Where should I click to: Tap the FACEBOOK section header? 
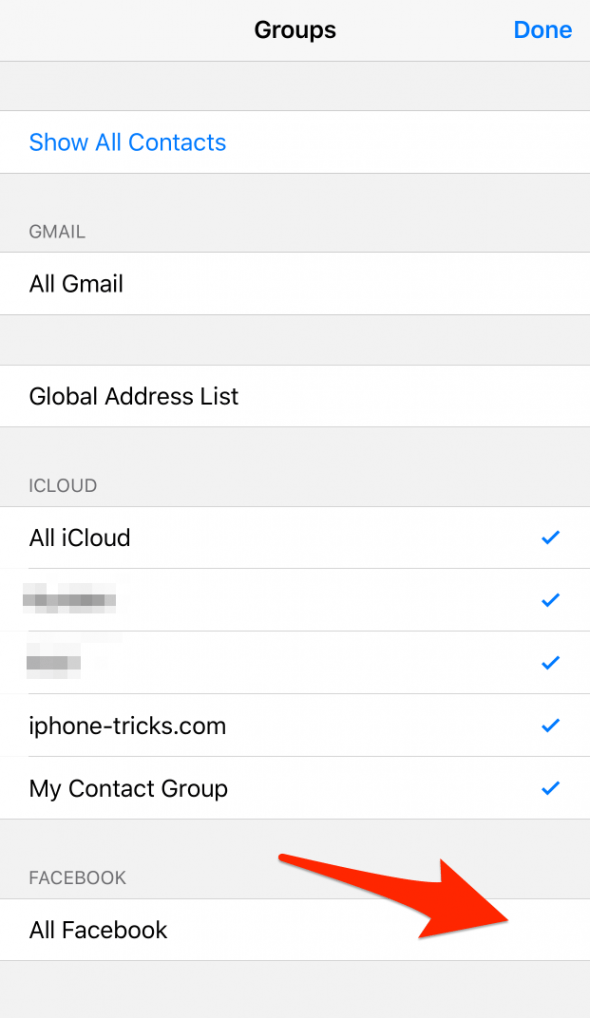tap(77, 877)
